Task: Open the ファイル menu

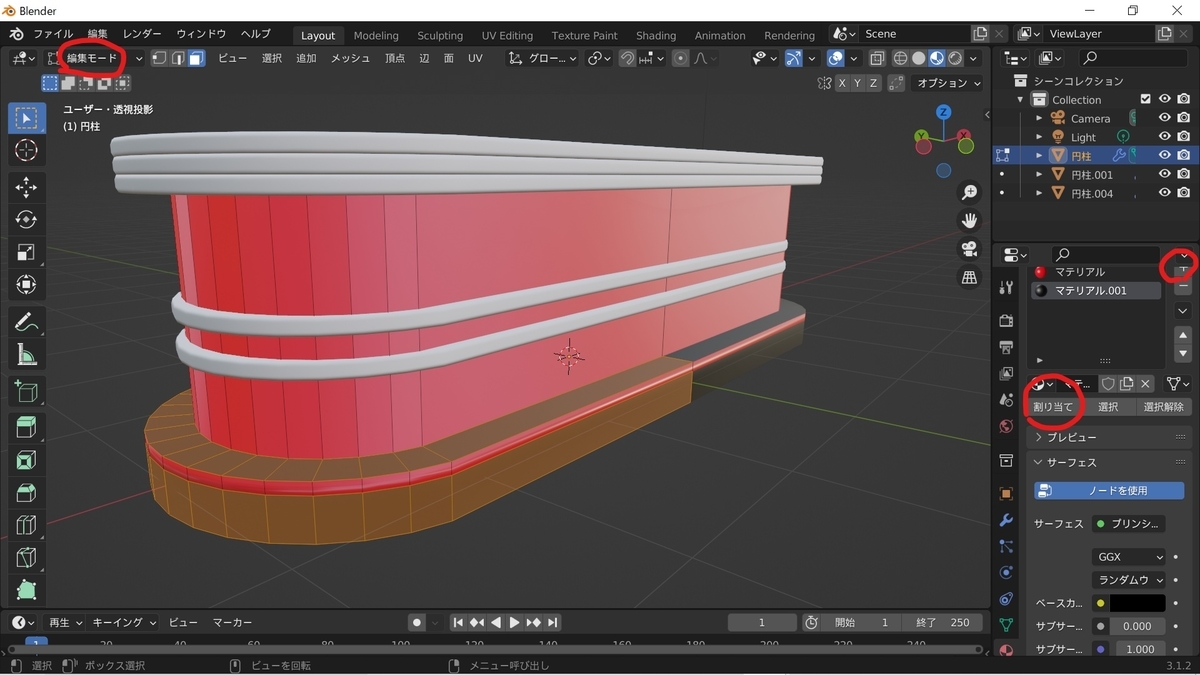Action: pyautogui.click(x=53, y=34)
